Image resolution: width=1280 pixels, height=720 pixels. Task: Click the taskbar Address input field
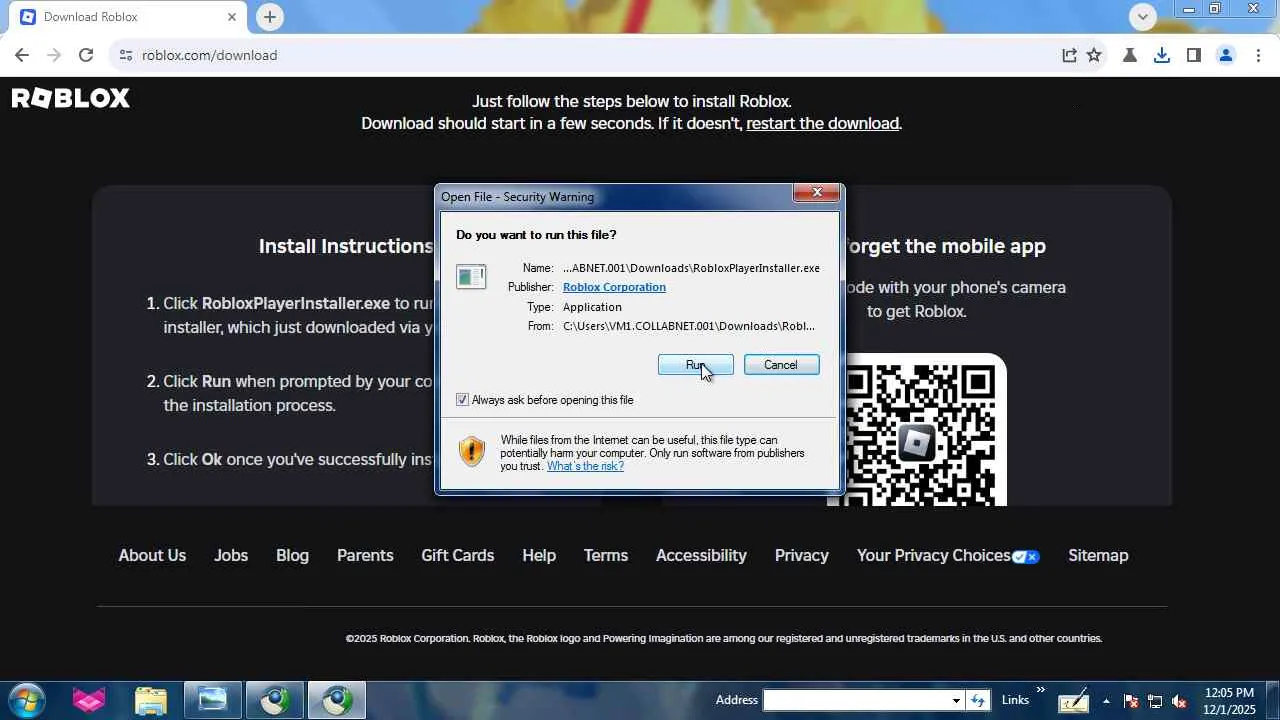pos(855,700)
